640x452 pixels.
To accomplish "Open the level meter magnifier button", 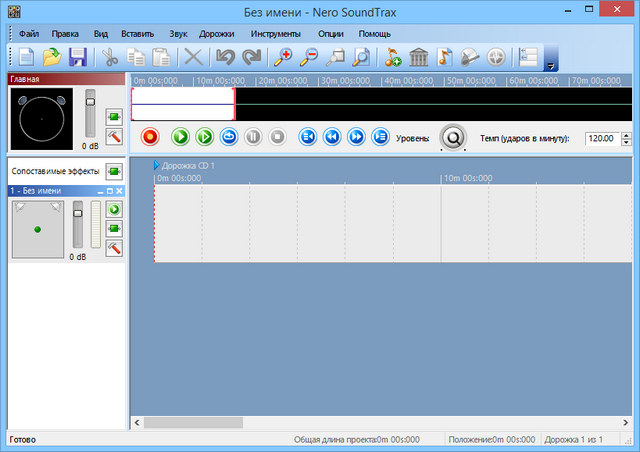I will tap(453, 138).
